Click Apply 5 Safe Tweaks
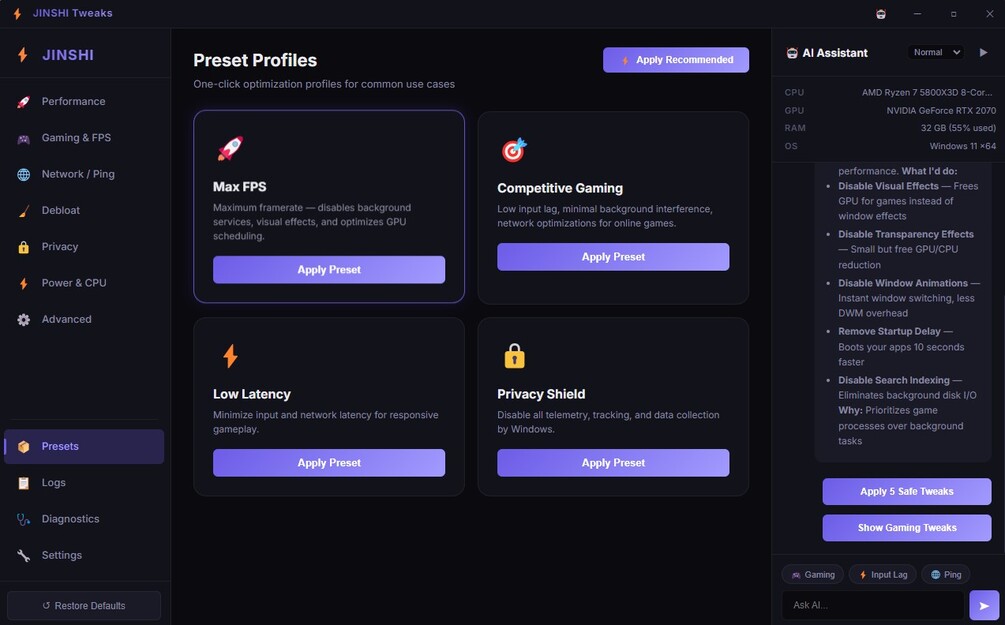The image size is (1005, 625). pos(907,492)
